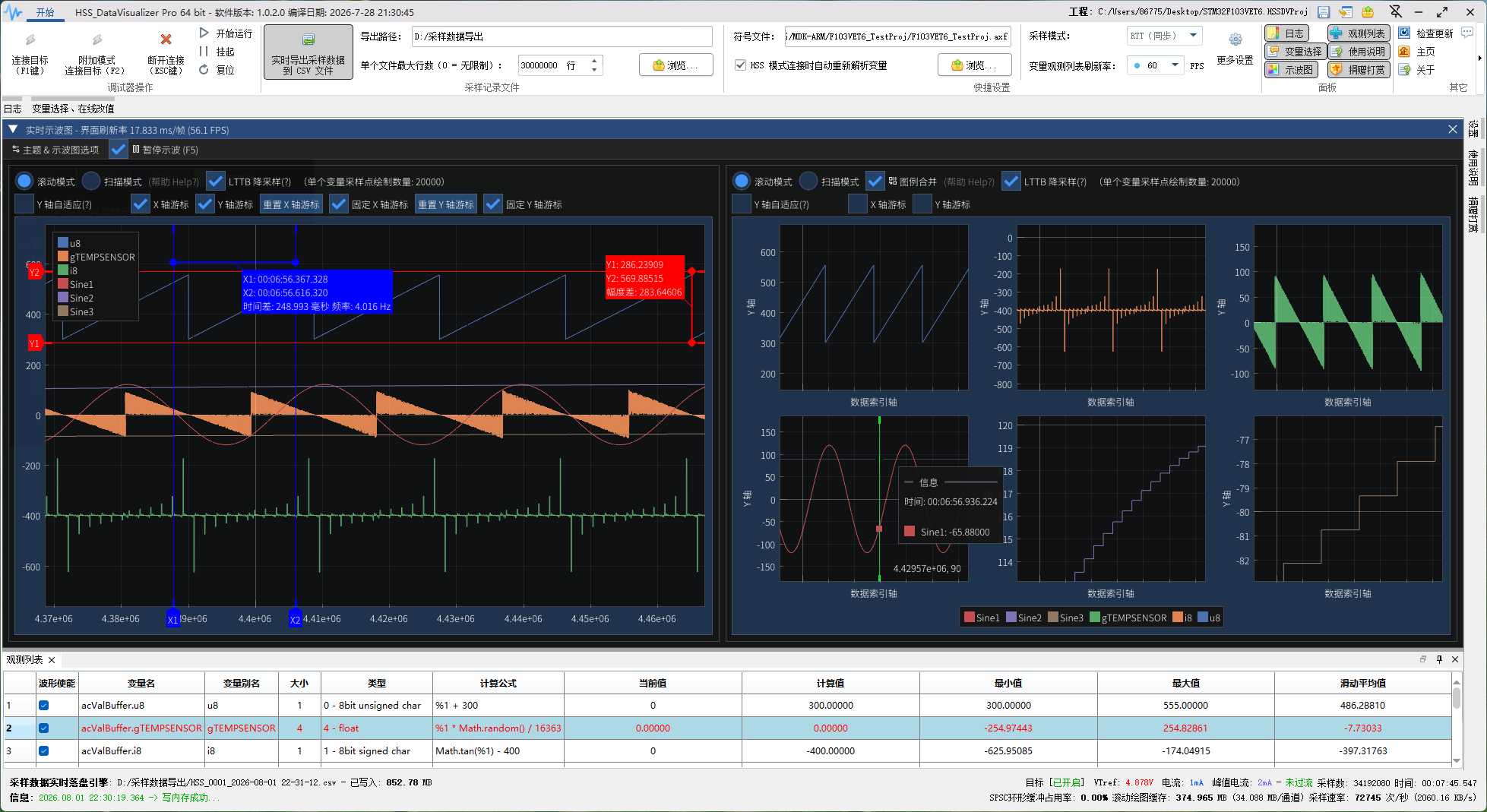Click the attach mode connect (F2) icon
1487x812 pixels.
click(96, 39)
